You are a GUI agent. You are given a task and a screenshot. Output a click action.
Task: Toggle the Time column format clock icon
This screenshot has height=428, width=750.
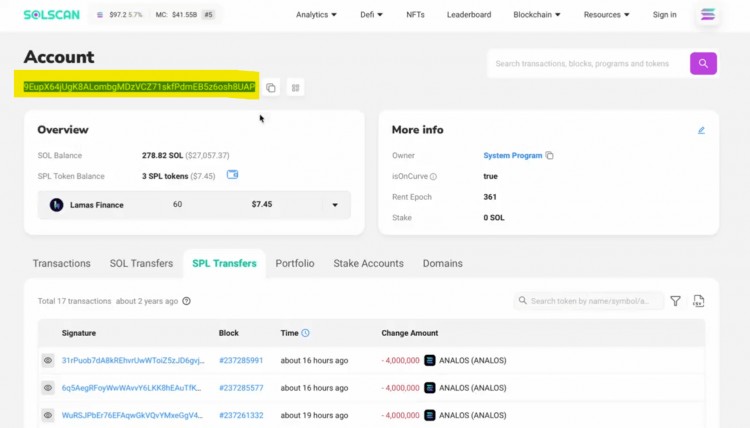pyautogui.click(x=305, y=333)
